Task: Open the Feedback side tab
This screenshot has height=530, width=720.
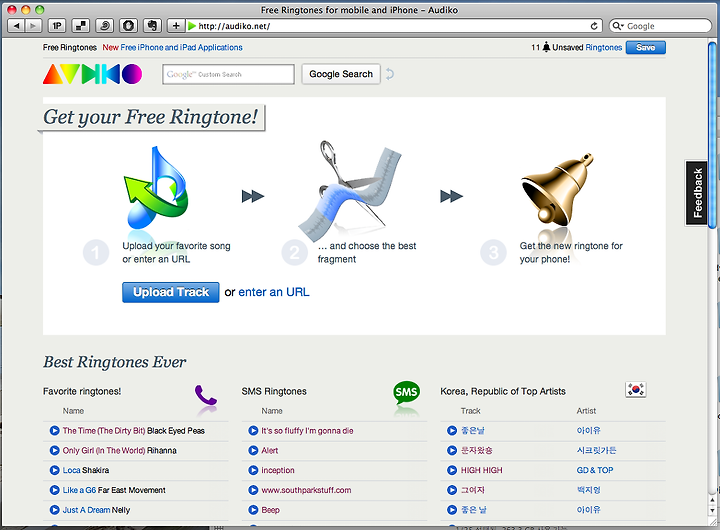Action: (697, 193)
